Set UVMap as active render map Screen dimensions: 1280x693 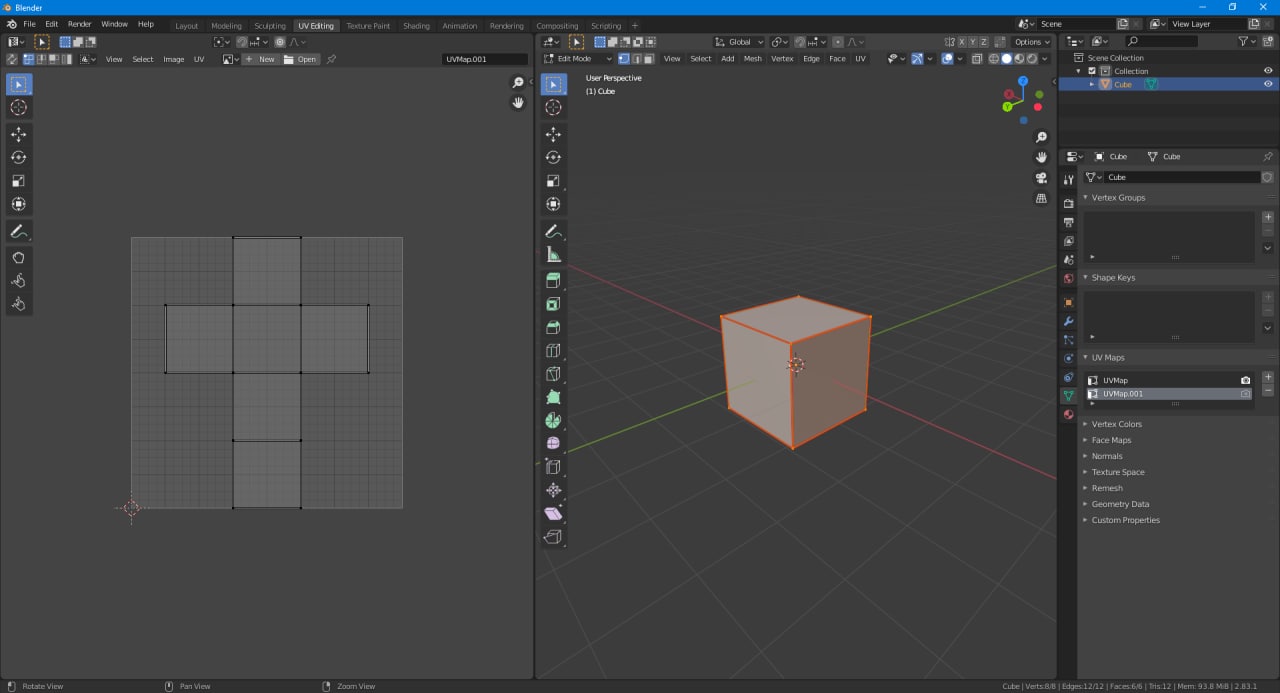(1245, 380)
